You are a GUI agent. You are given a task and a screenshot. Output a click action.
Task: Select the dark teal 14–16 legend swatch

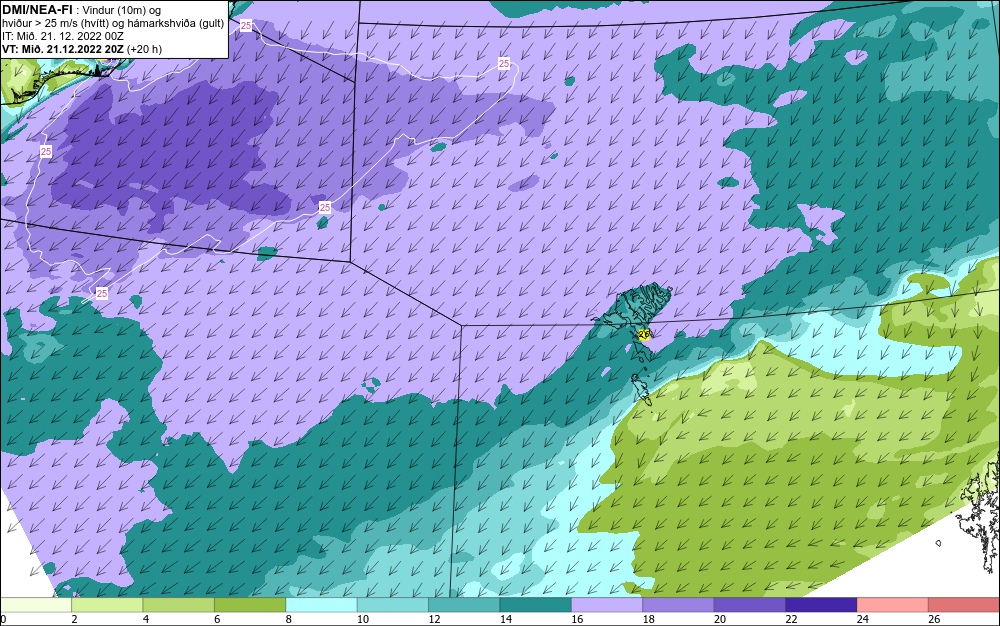click(536, 605)
